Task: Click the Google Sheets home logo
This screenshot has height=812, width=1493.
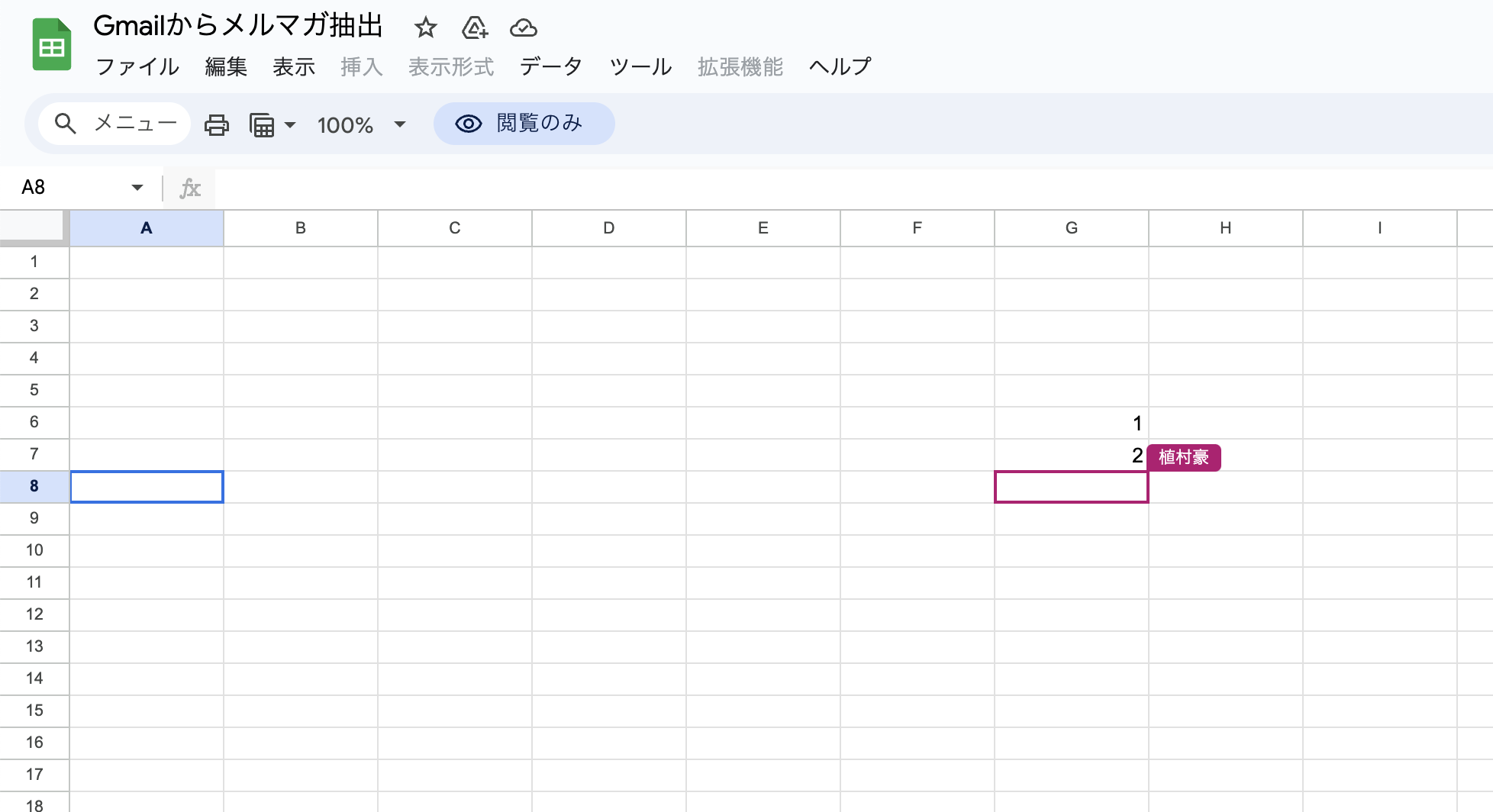Action: pos(52,45)
